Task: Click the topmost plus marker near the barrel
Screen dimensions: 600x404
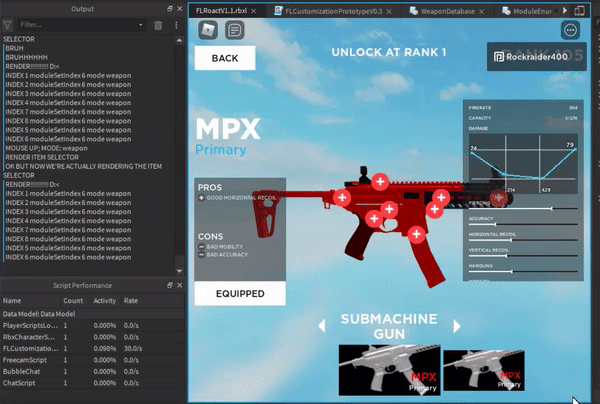Action: 441,197
